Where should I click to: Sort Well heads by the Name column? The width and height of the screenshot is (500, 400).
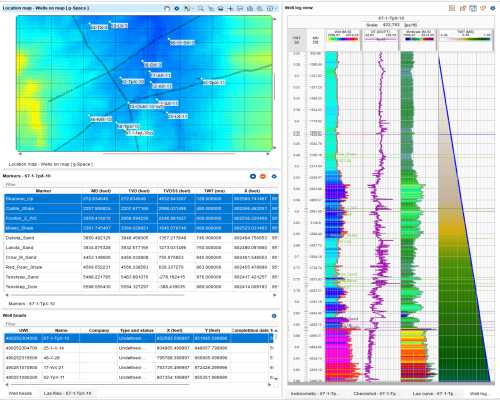click(61, 330)
